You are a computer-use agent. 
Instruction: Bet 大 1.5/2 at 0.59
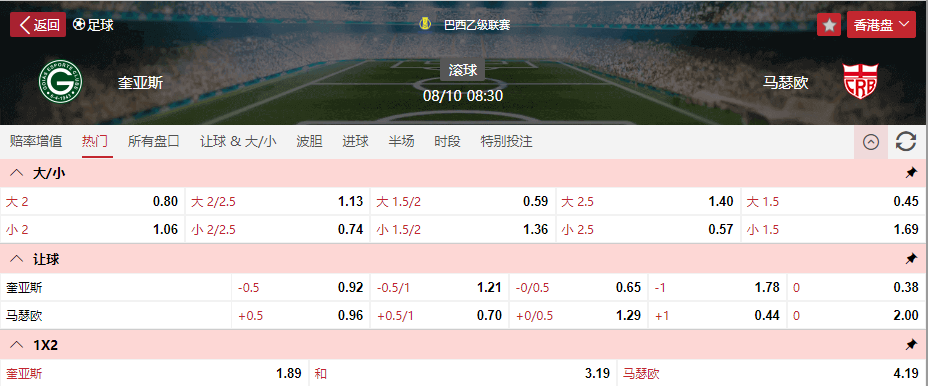tap(463, 201)
